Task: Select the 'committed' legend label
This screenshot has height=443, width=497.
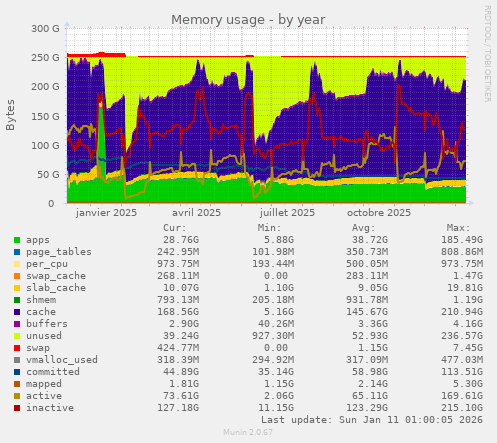Action: tap(53, 372)
